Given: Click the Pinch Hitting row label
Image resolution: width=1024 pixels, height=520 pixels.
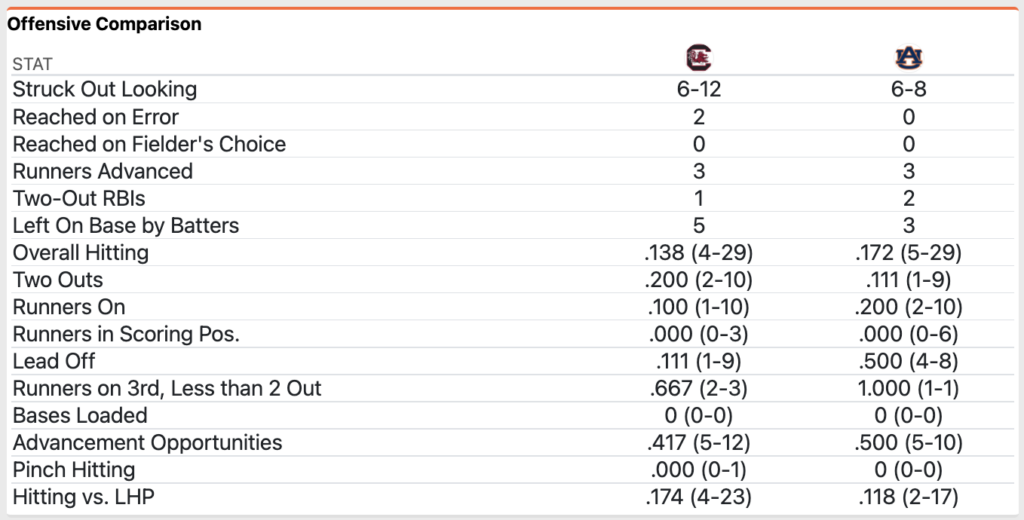Looking at the screenshot, I should [73, 469].
